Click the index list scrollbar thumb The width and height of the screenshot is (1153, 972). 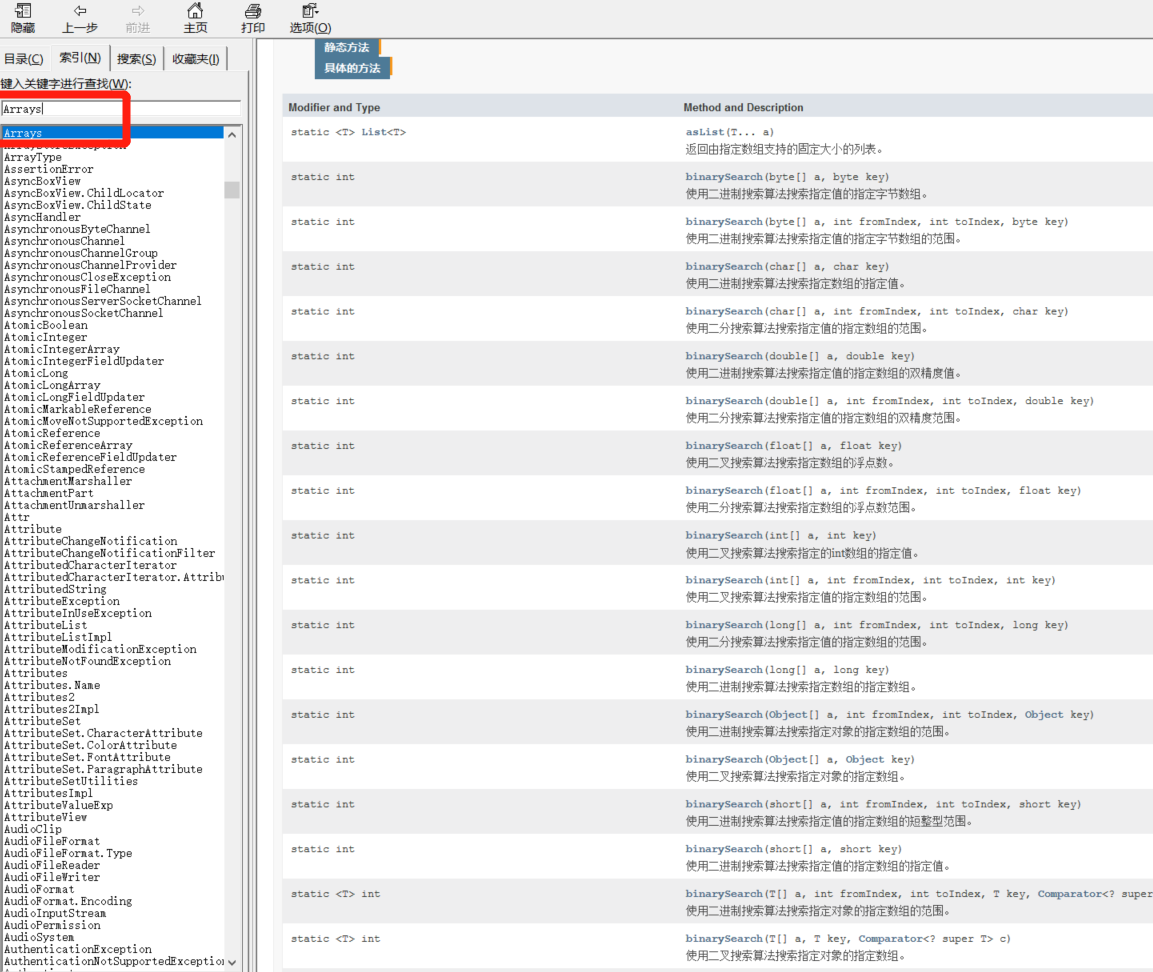point(232,190)
